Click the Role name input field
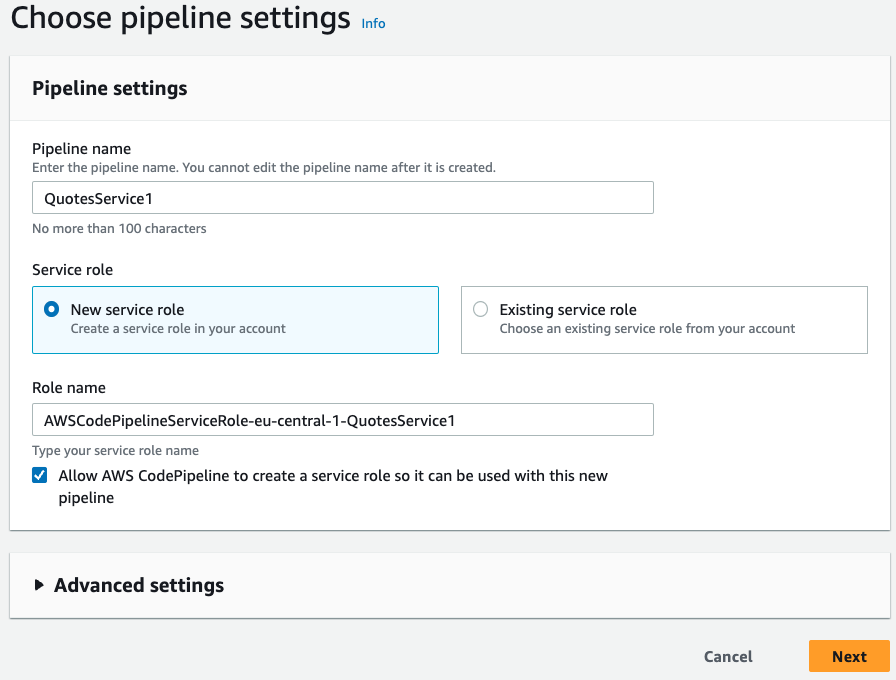 click(x=342, y=420)
